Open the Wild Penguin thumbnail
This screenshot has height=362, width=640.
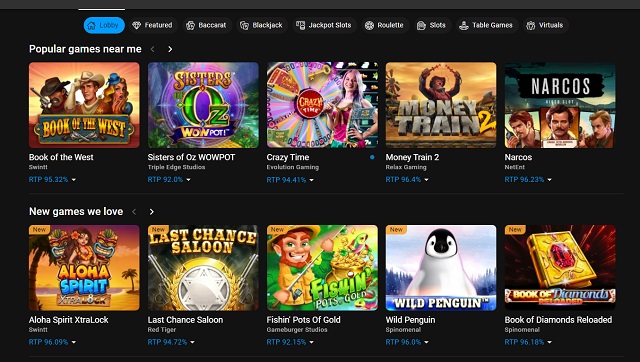pyautogui.click(x=441, y=268)
